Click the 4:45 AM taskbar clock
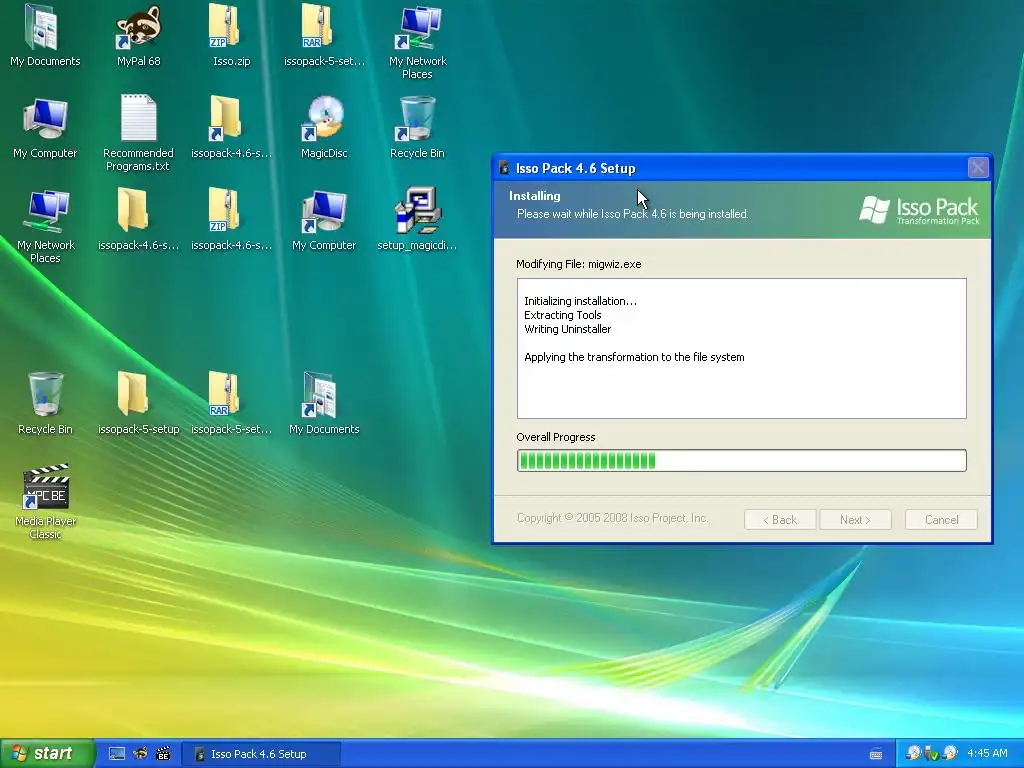 [x=987, y=754]
